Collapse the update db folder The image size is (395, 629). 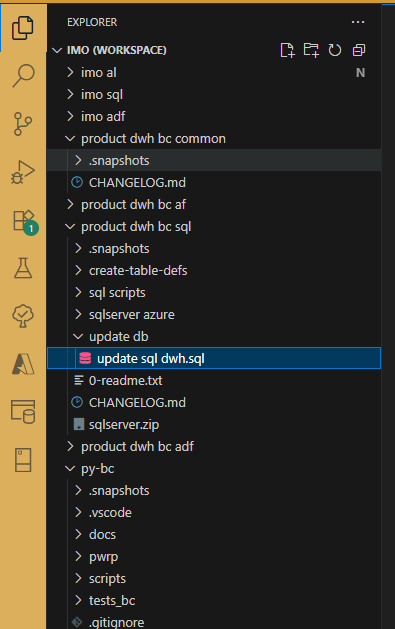78,336
